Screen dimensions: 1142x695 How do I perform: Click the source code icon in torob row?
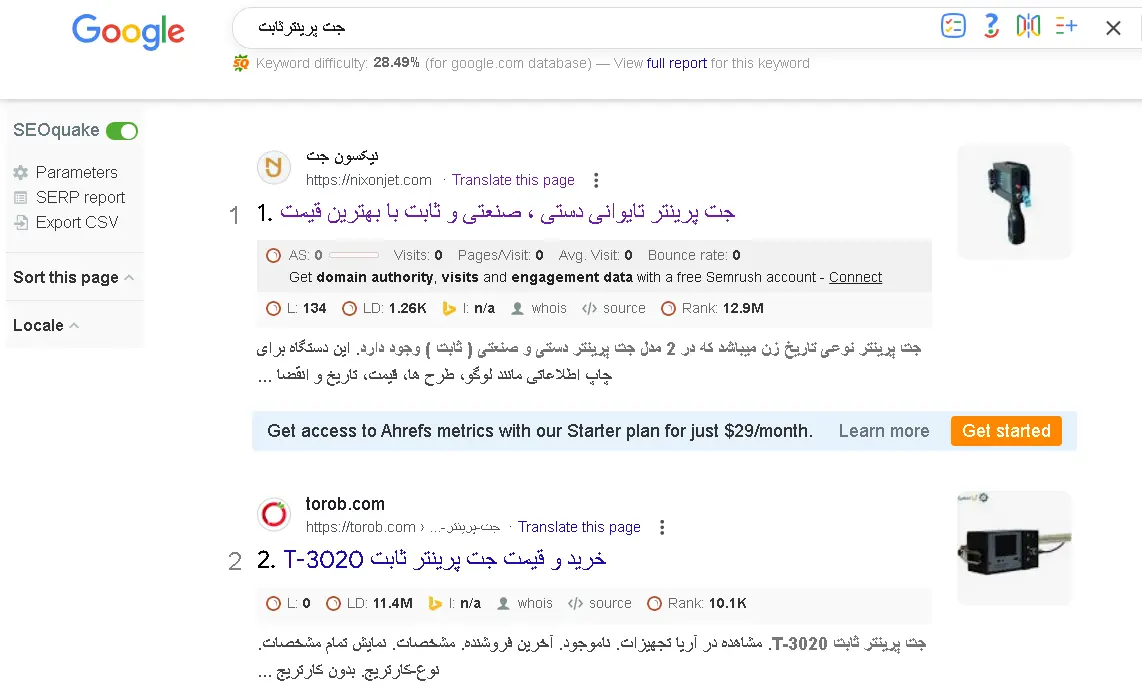pyautogui.click(x=575, y=604)
